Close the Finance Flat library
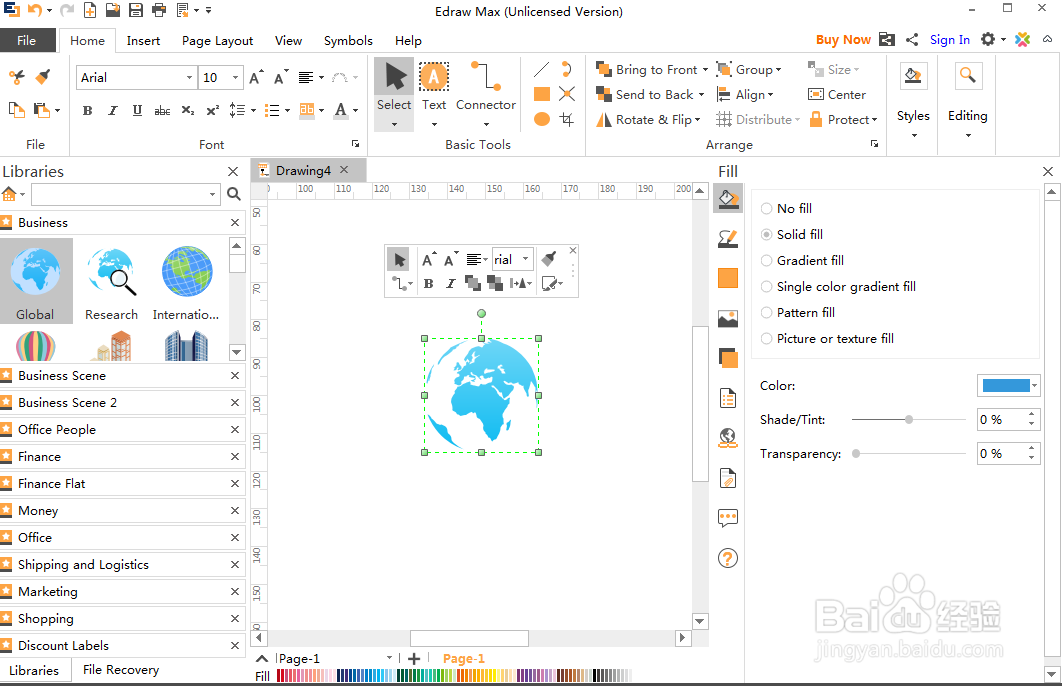The height and width of the screenshot is (686, 1062). click(x=235, y=484)
